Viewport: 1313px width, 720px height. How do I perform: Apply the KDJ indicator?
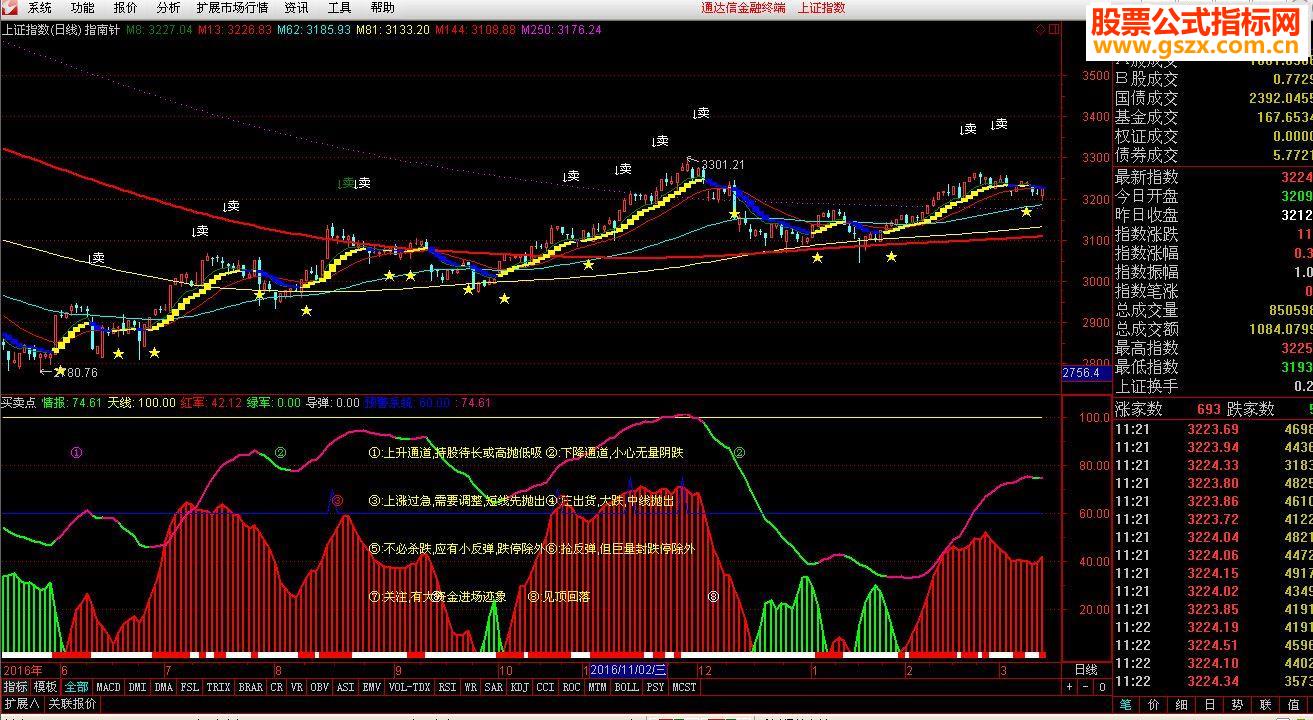point(520,688)
